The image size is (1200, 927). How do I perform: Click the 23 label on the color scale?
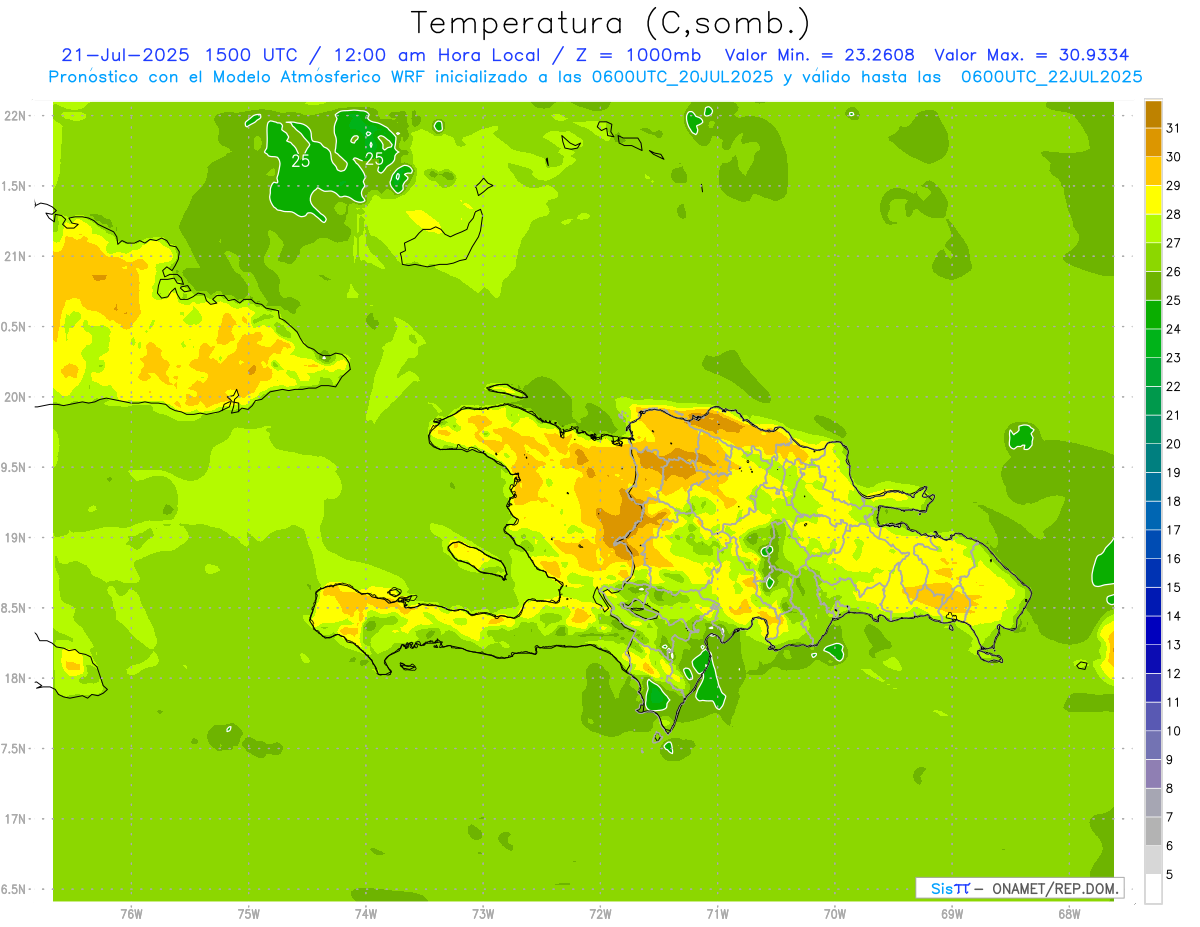pyautogui.click(x=1173, y=357)
